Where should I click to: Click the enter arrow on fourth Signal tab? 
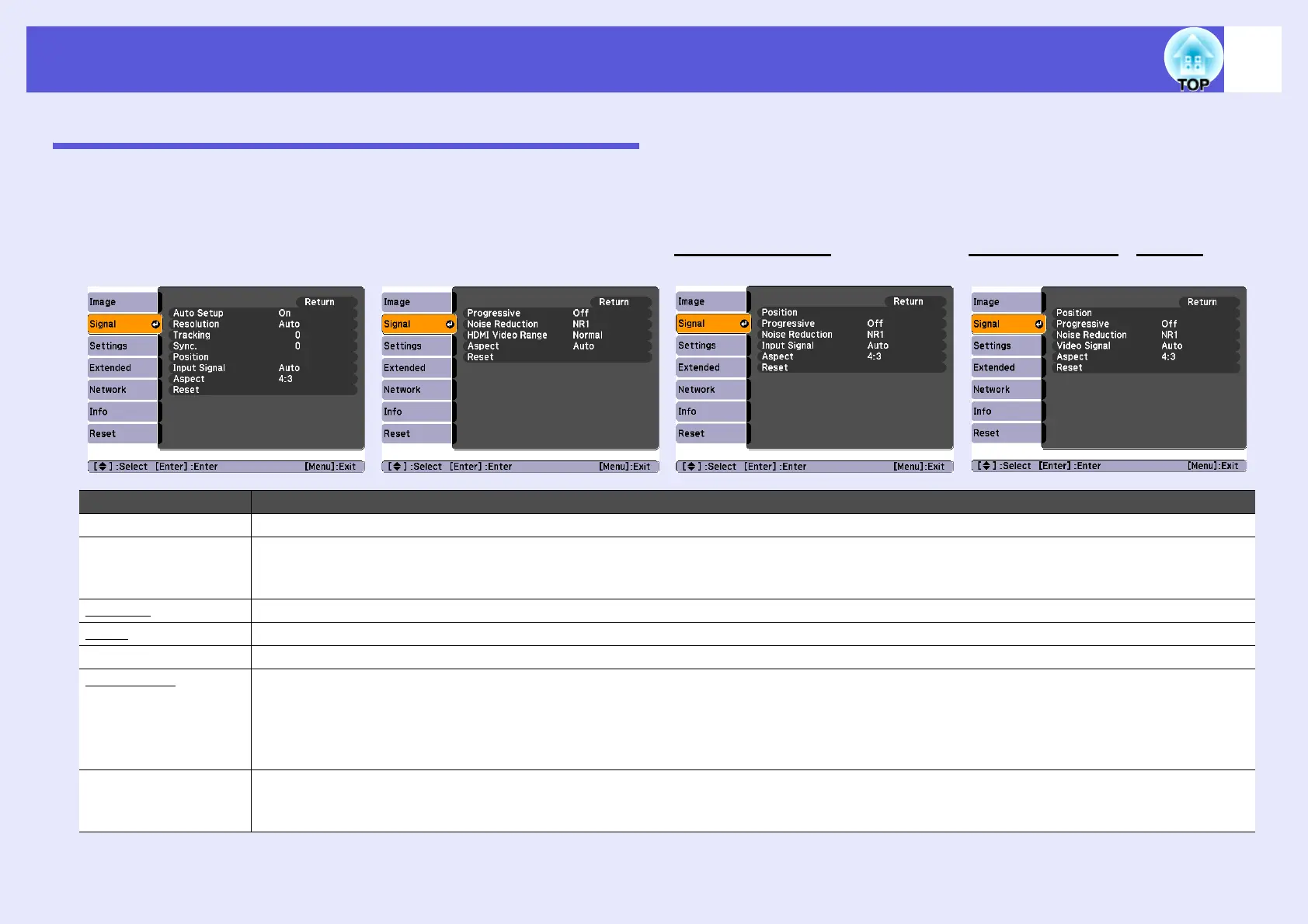1038,324
